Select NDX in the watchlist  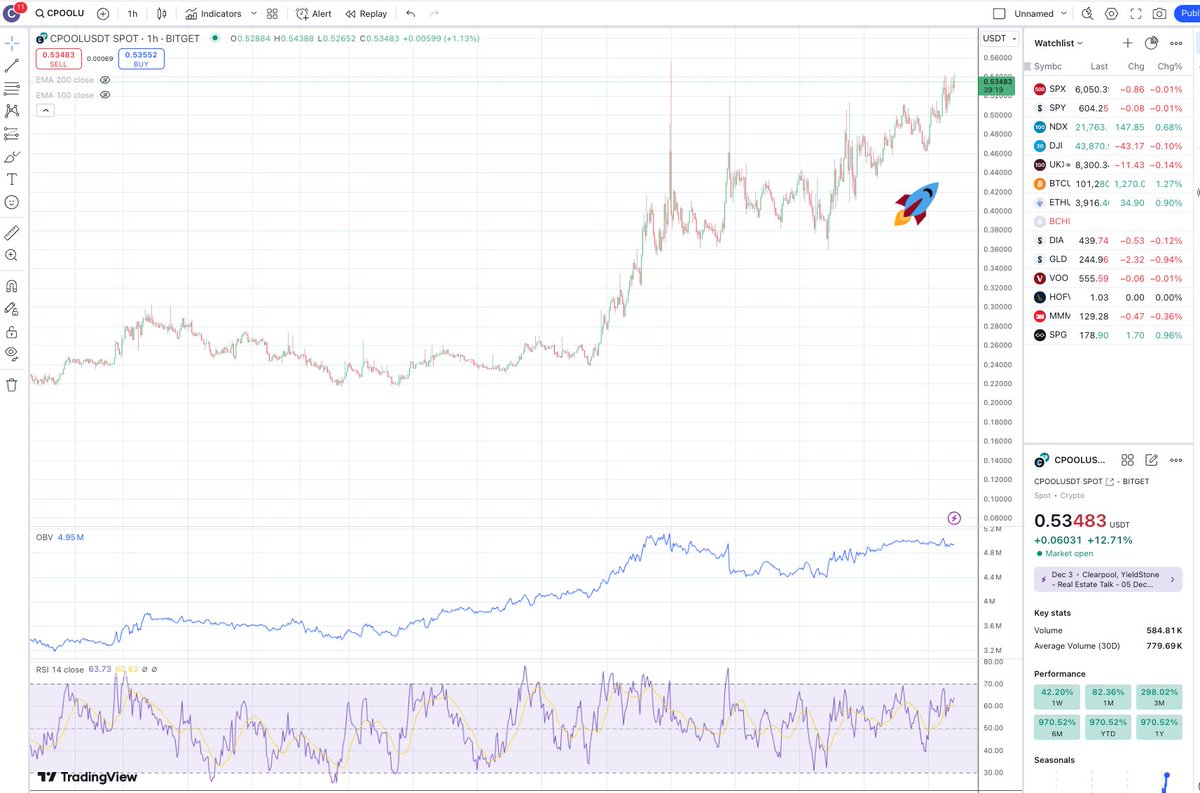(x=1109, y=127)
